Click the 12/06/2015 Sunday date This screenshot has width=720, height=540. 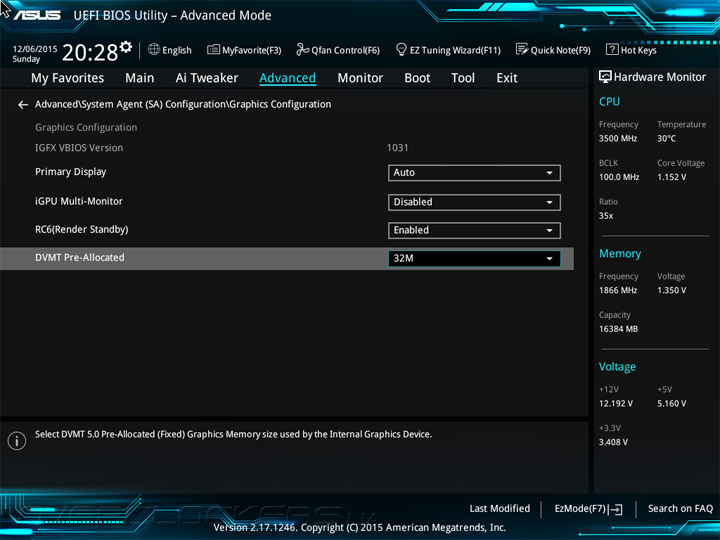click(34, 54)
